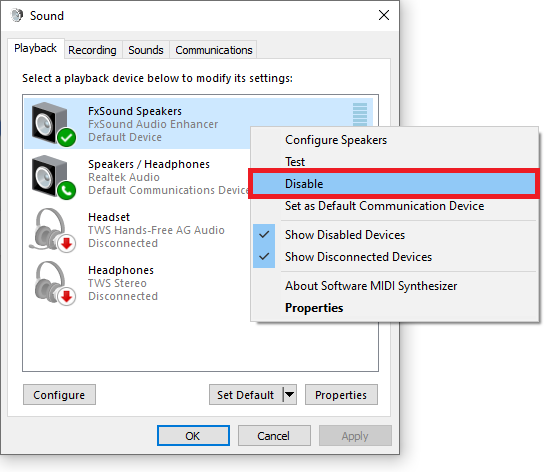Switch to the Sounds tab
The width and height of the screenshot is (544, 472).
146,50
